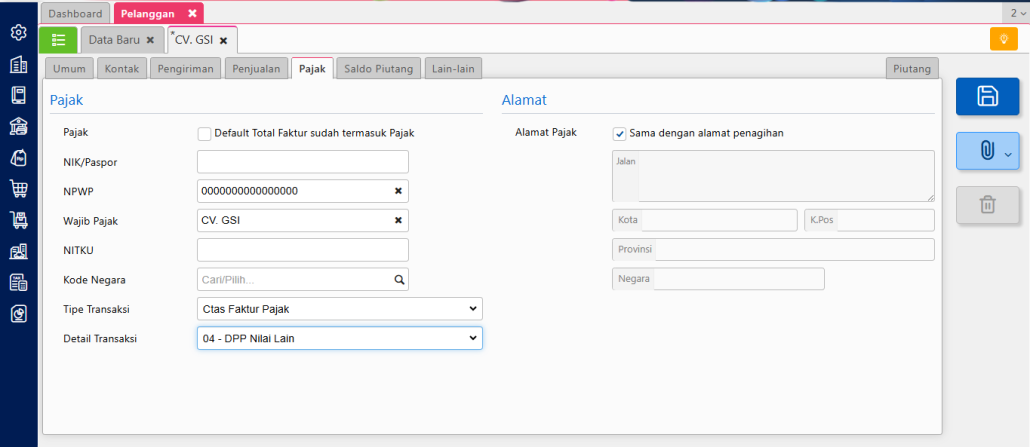
Task: Open the Dashboard tab
Action: (x=76, y=13)
